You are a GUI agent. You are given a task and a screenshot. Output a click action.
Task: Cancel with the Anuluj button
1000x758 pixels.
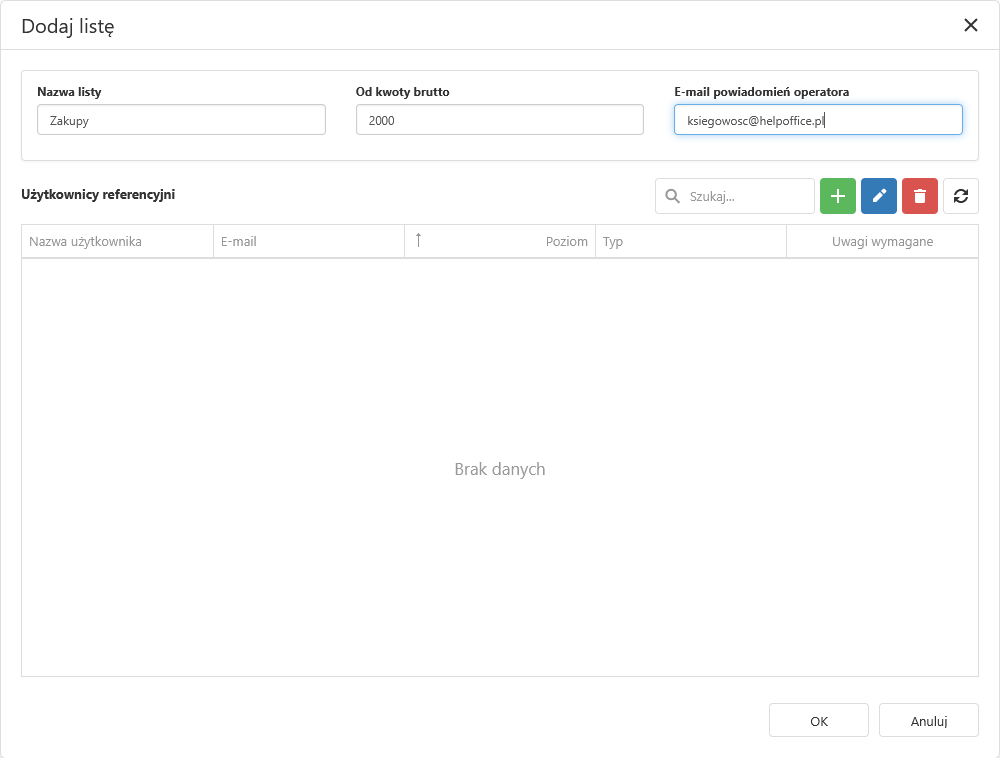click(928, 721)
